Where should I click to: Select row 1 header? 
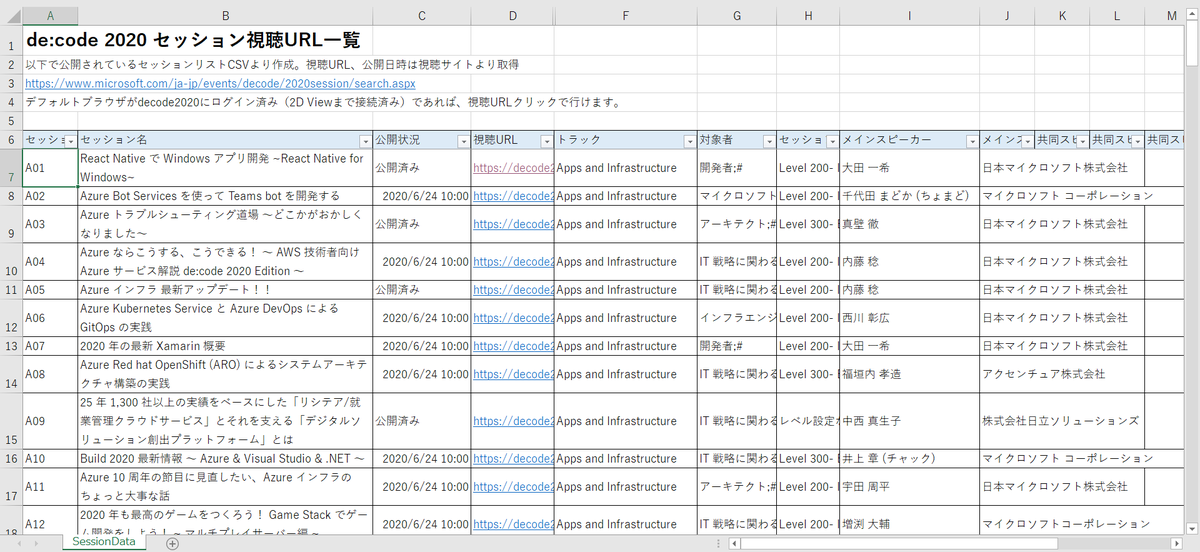pyautogui.click(x=11, y=41)
